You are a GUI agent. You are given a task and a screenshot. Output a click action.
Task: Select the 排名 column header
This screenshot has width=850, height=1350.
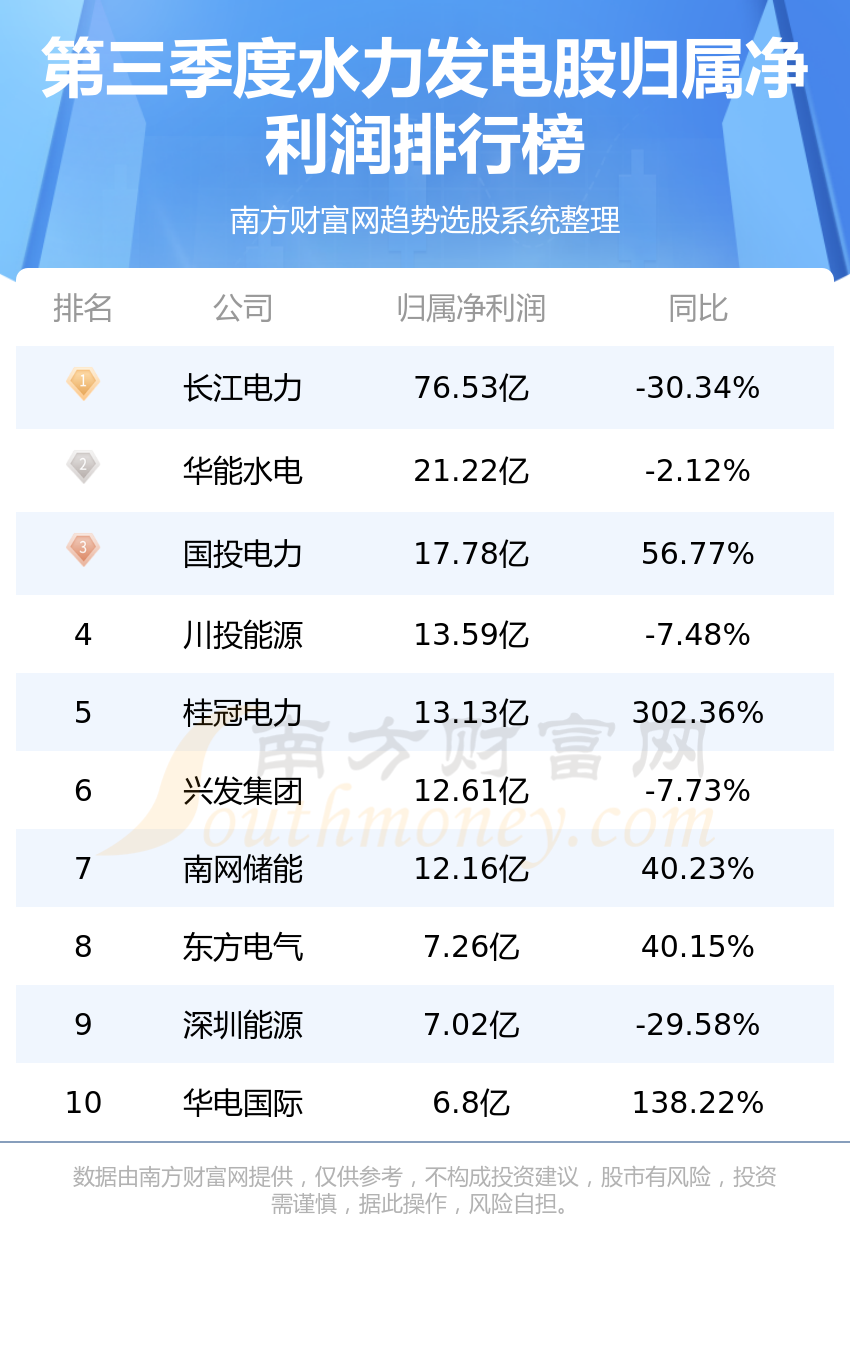pyautogui.click(x=83, y=308)
